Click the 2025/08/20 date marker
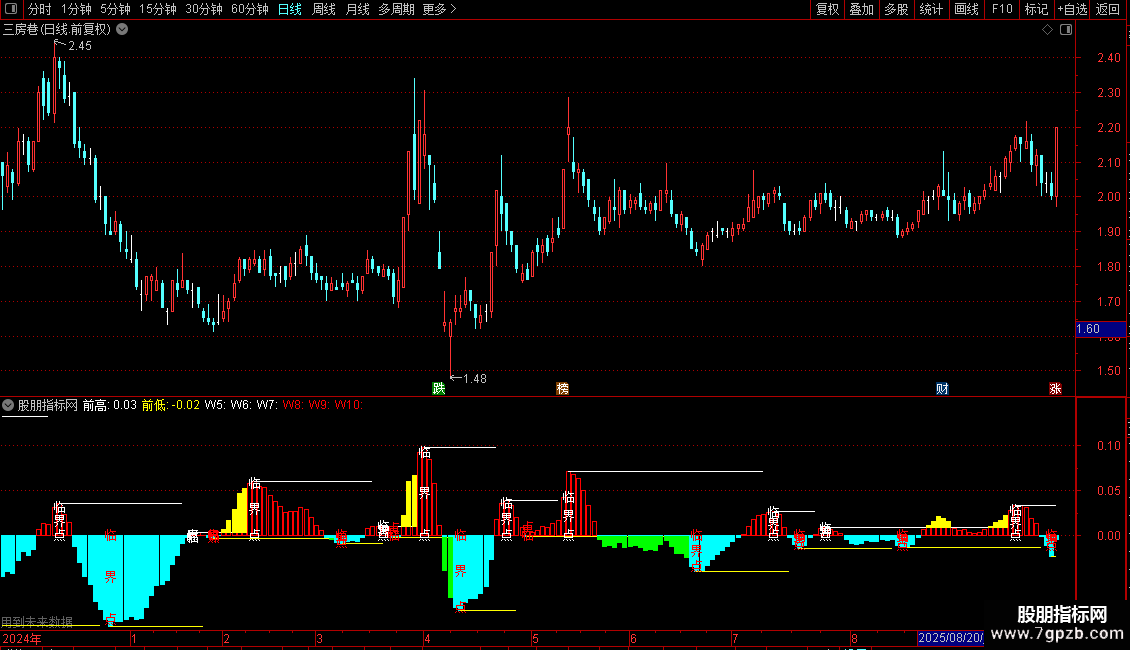This screenshot has width=1130, height=650. (x=951, y=638)
